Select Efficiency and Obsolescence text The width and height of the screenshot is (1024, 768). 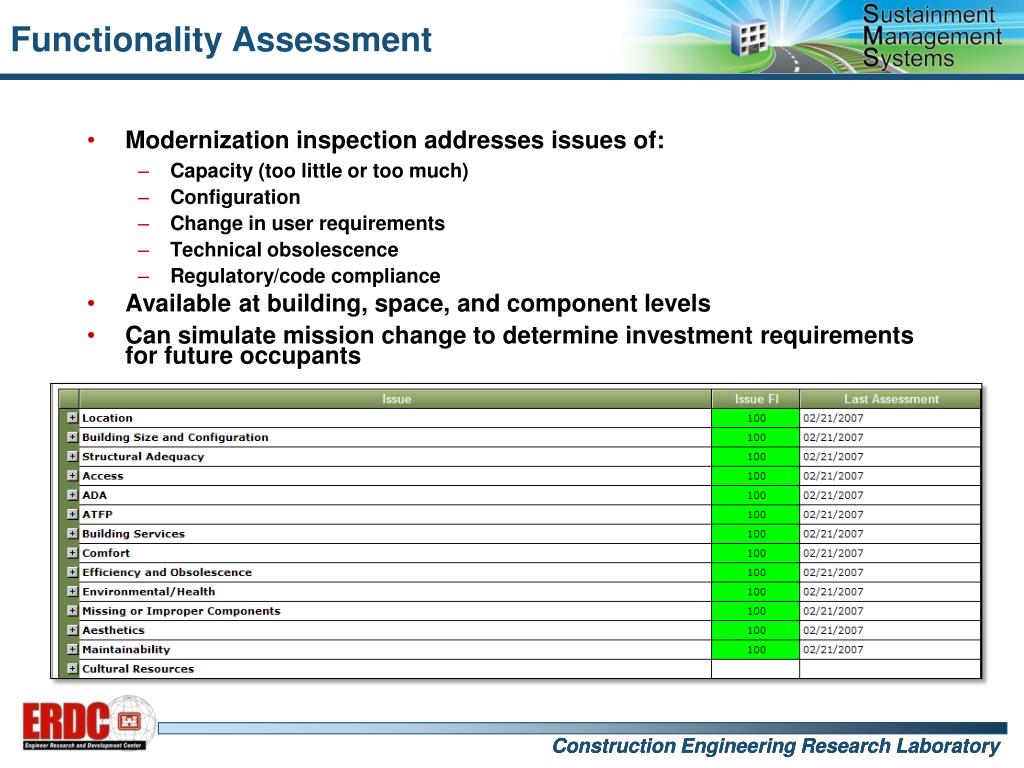click(167, 572)
